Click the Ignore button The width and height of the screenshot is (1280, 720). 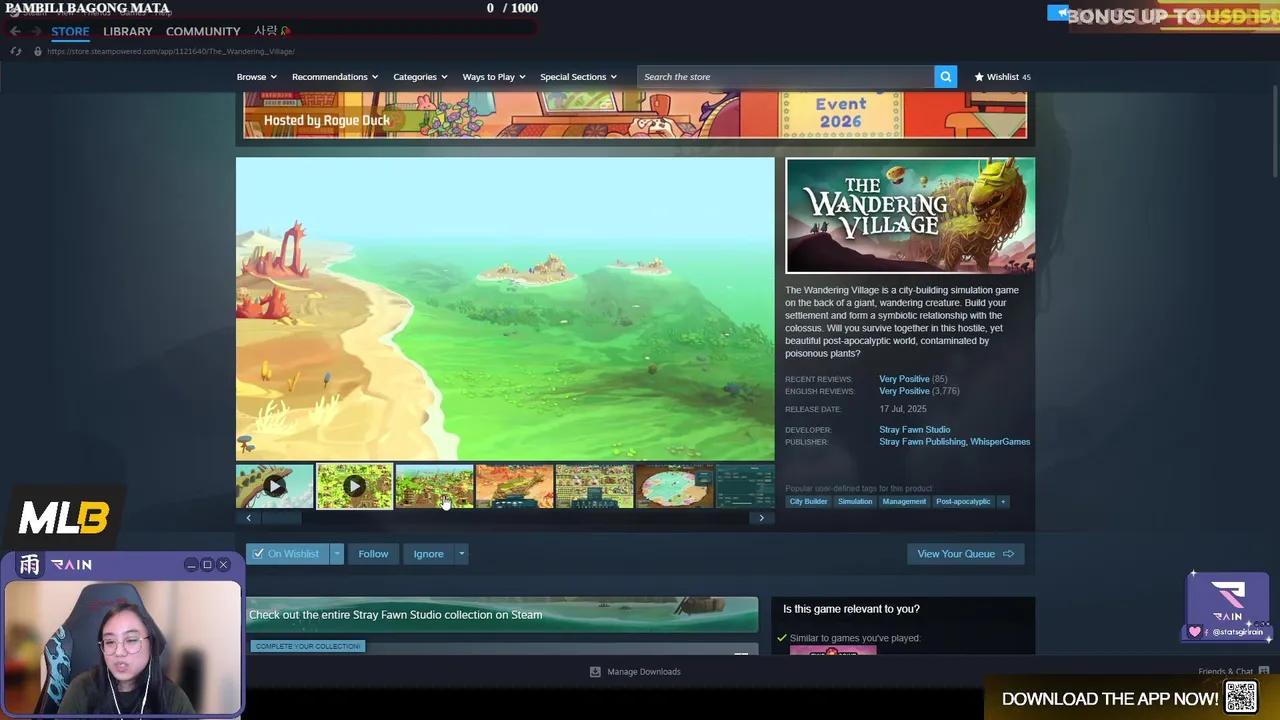(428, 554)
